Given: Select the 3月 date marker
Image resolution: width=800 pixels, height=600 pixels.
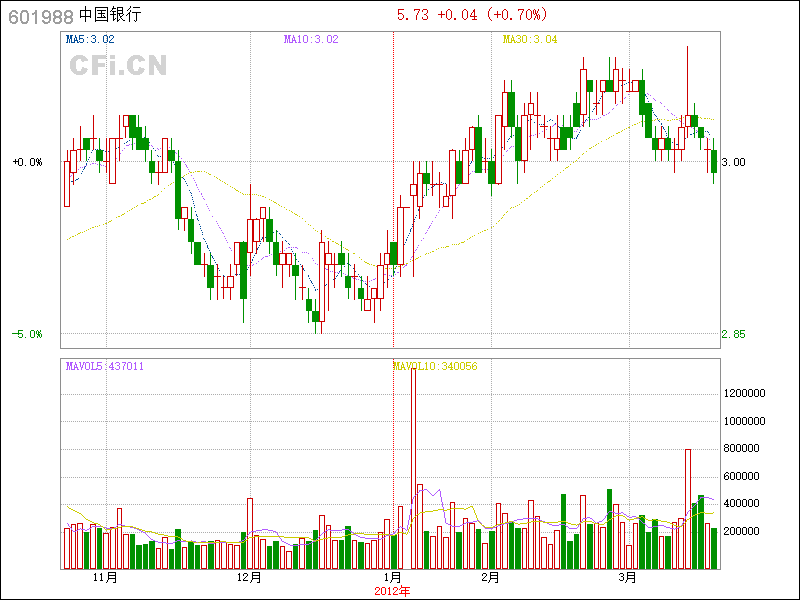Looking at the screenshot, I should pos(627,577).
